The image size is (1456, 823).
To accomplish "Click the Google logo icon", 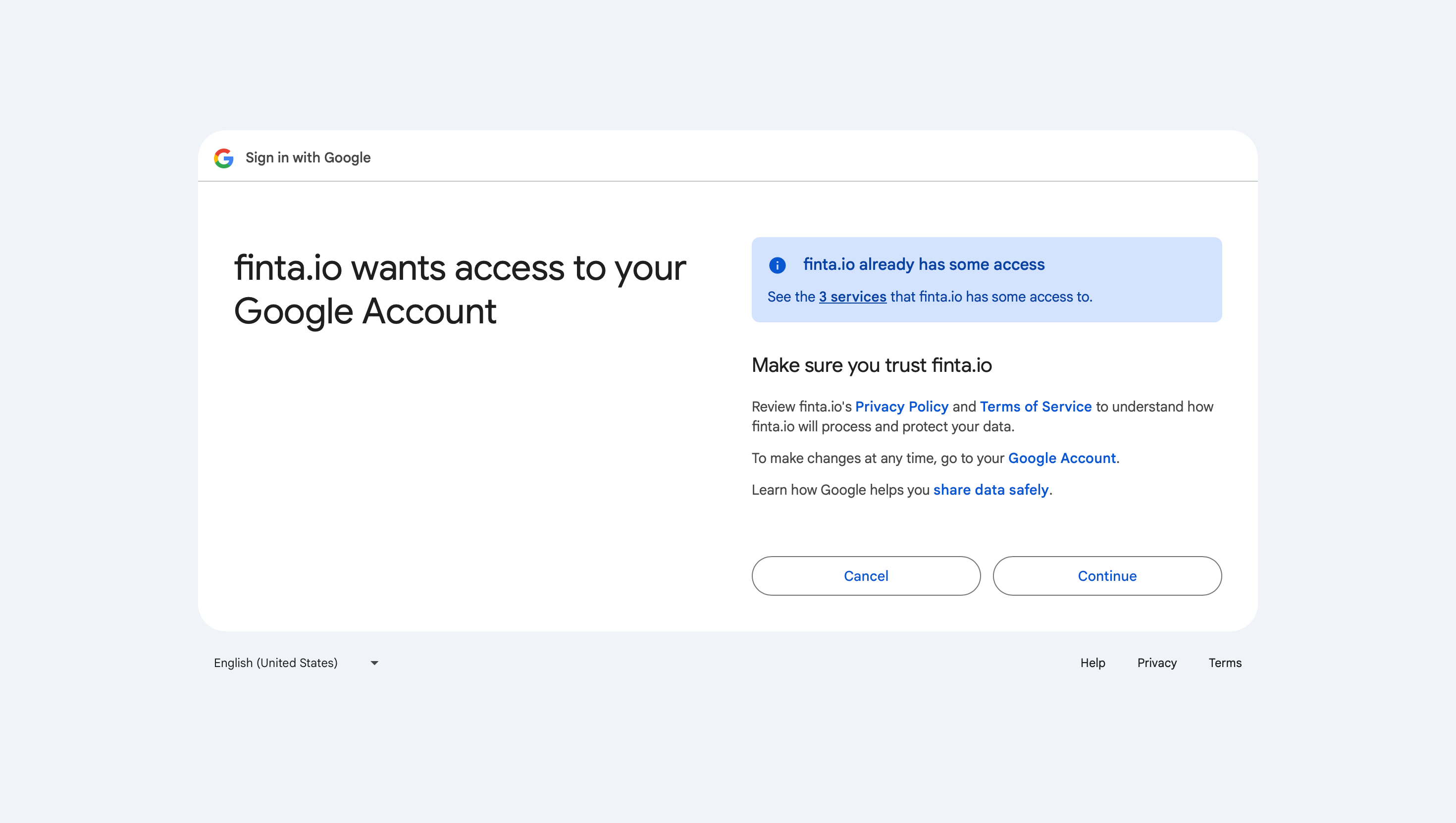I will (x=224, y=157).
